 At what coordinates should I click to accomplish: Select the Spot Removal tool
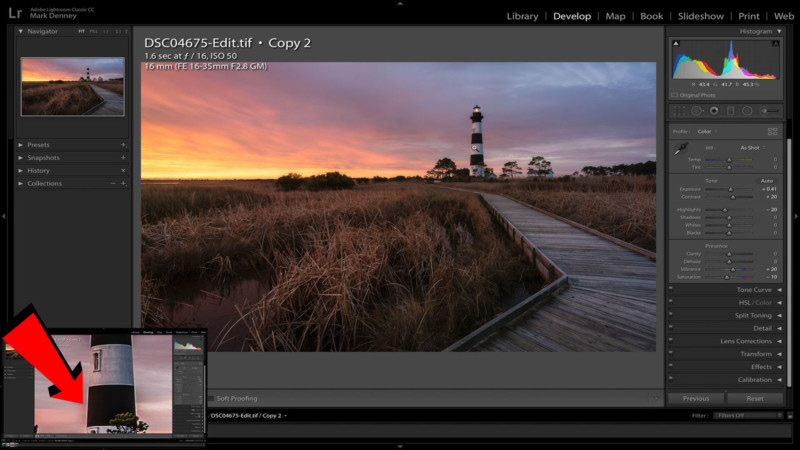[x=696, y=110]
